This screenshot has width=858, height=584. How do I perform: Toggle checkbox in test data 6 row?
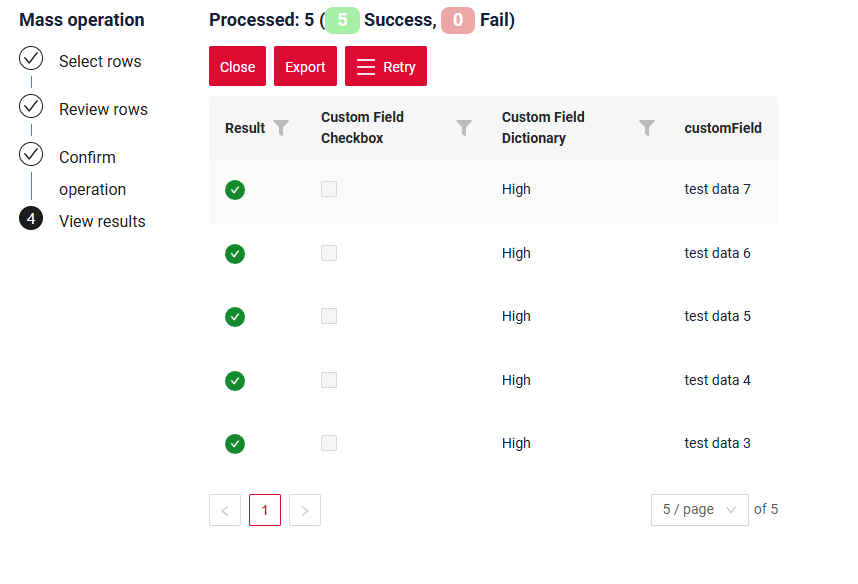(329, 253)
